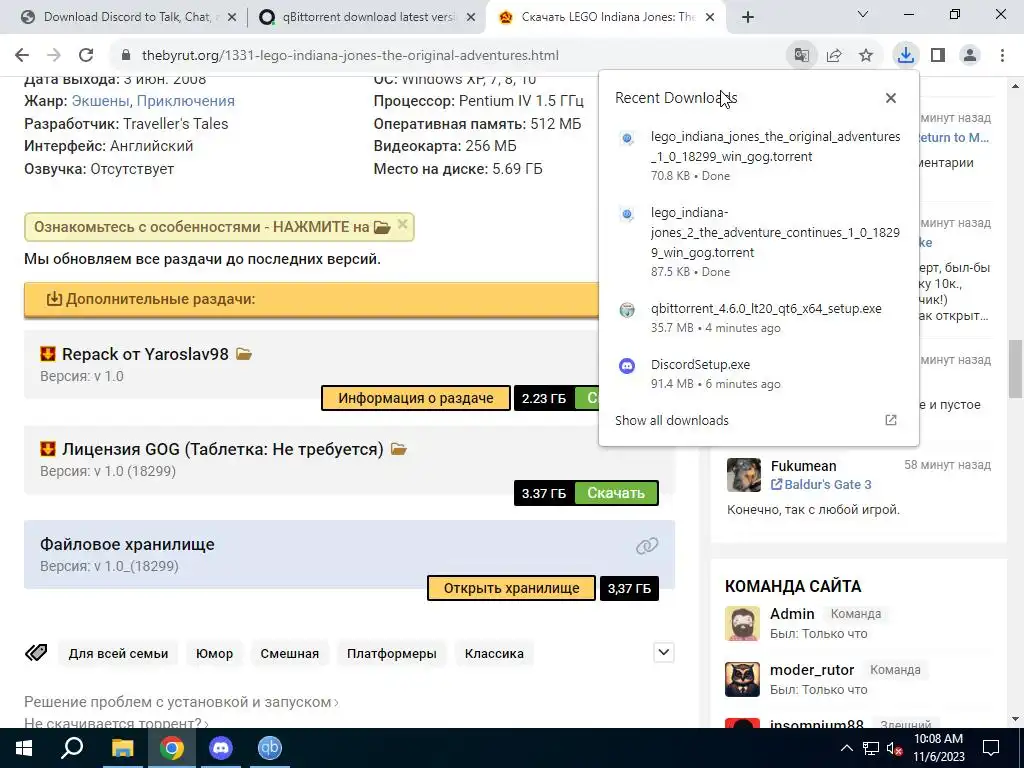Open the DiscordSetup.exe download entry
The width and height of the screenshot is (1024, 768).
pos(759,374)
